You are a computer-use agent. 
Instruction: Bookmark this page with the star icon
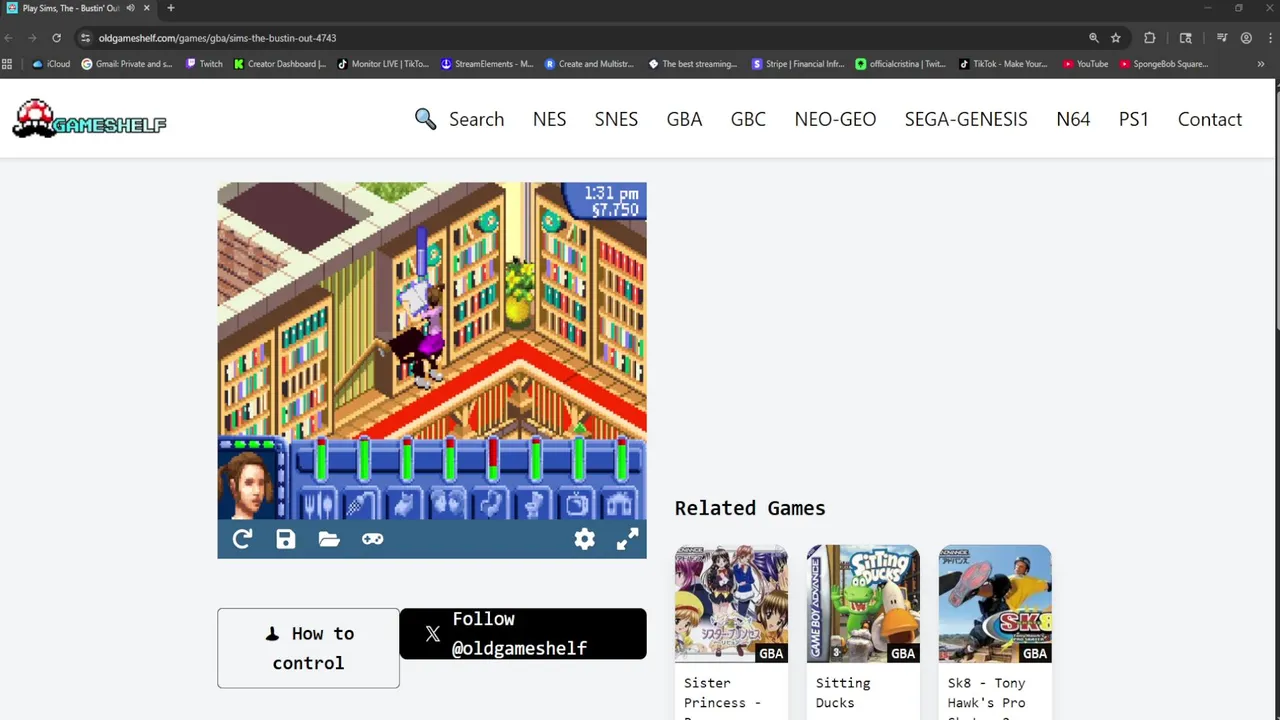point(1116,38)
